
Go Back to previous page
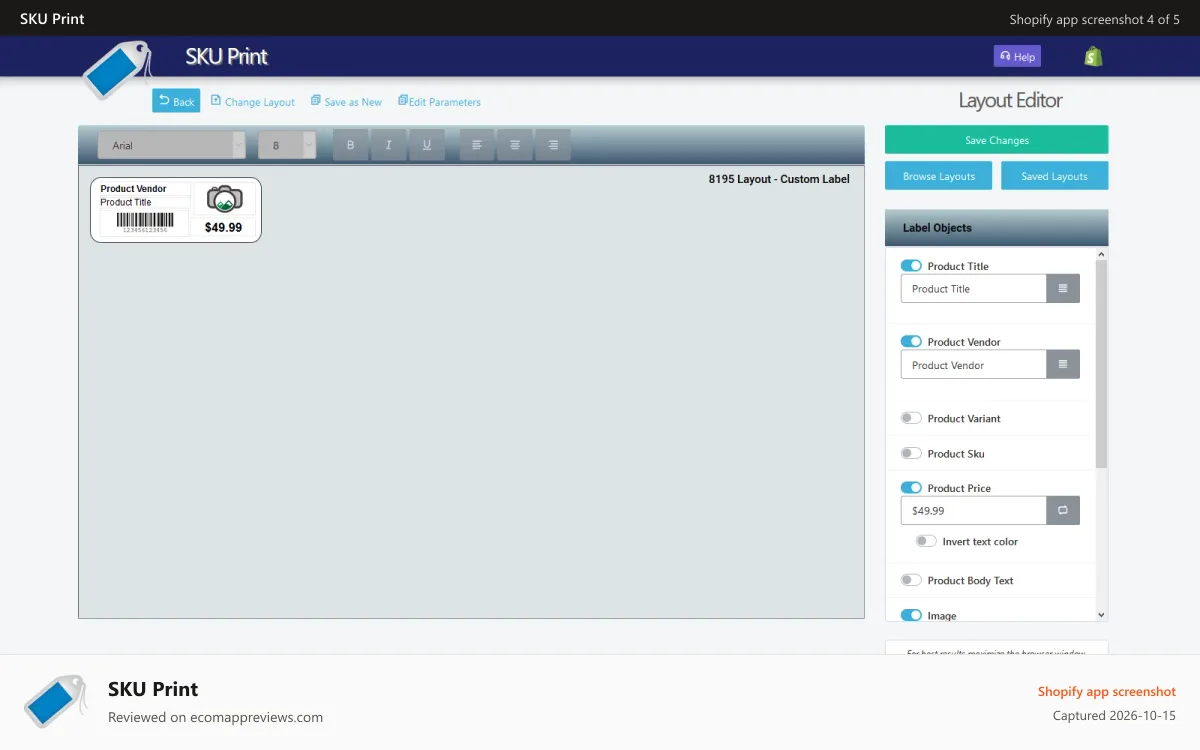(x=176, y=101)
